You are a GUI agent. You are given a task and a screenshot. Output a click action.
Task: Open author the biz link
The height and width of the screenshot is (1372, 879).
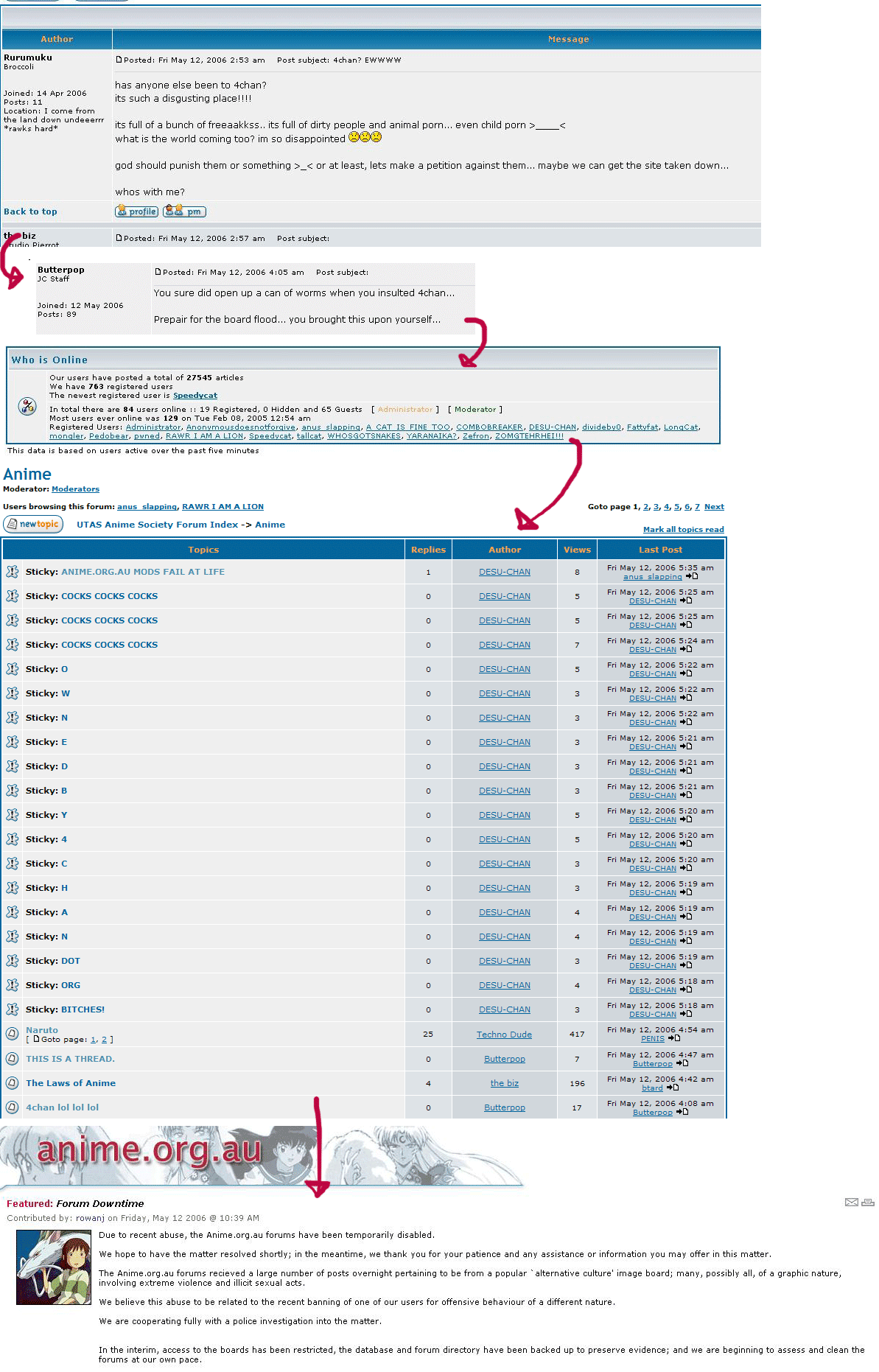505,1083
